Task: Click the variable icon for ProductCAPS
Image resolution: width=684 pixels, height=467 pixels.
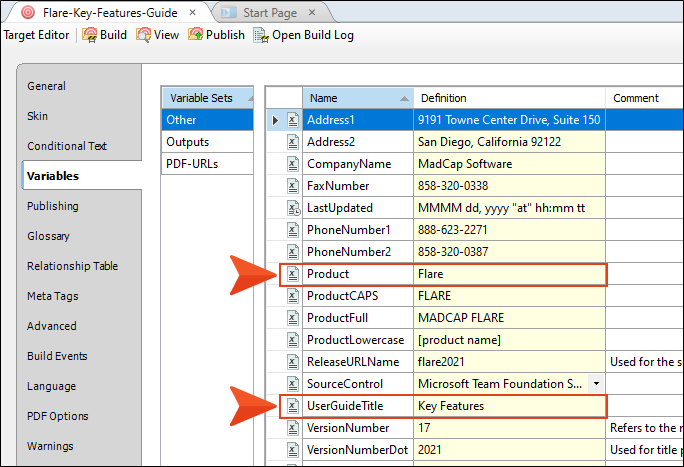Action: click(x=293, y=296)
